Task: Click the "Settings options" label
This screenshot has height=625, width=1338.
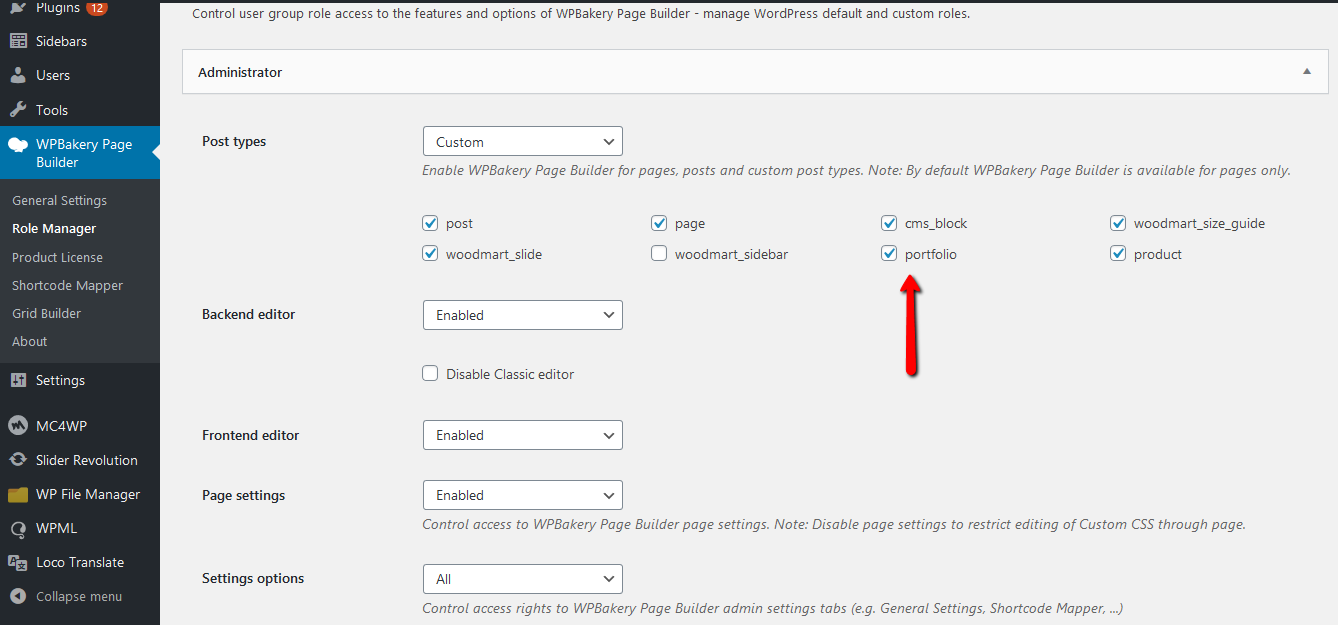Action: (253, 578)
